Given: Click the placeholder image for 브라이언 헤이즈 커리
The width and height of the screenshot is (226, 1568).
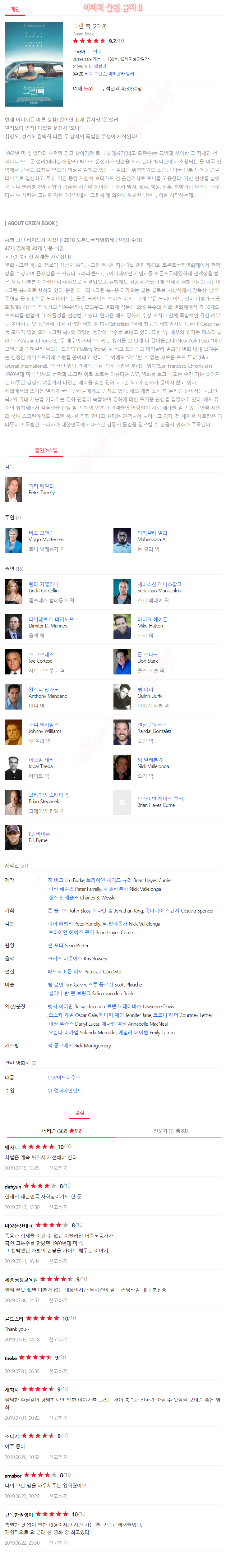Looking at the screenshot, I should coord(122,802).
